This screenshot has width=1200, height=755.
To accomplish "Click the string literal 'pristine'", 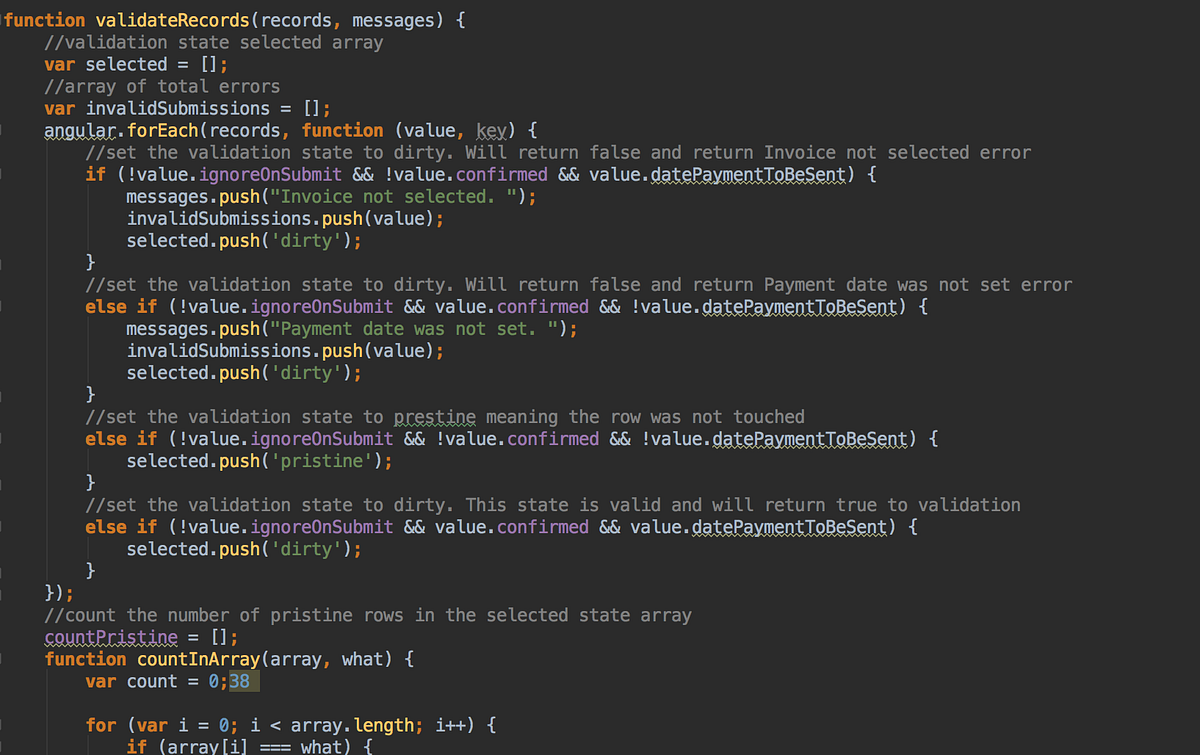I will tap(320, 460).
